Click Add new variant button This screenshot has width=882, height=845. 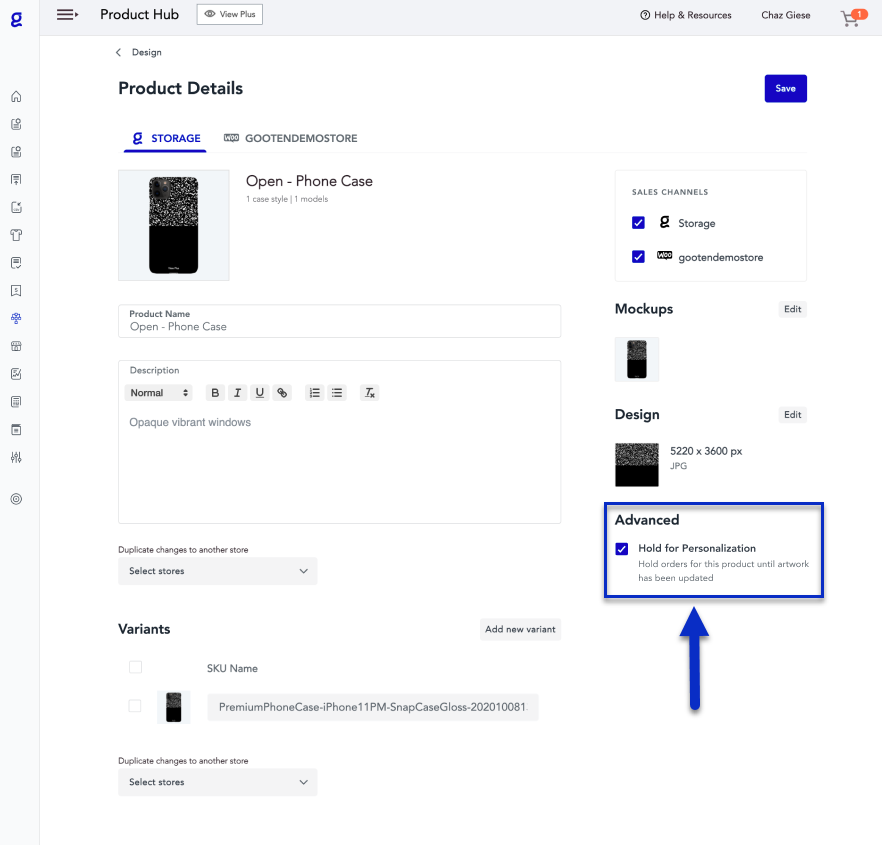[519, 629]
